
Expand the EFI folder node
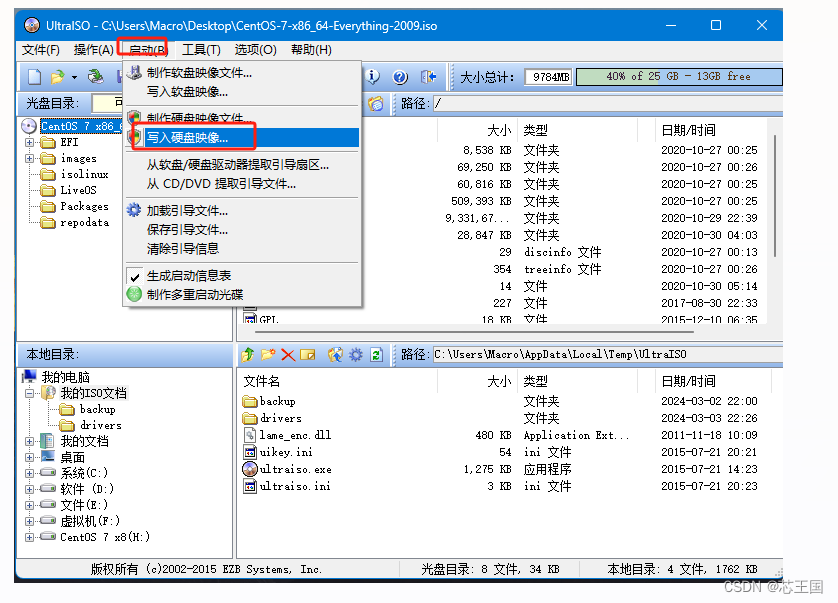pos(29,142)
